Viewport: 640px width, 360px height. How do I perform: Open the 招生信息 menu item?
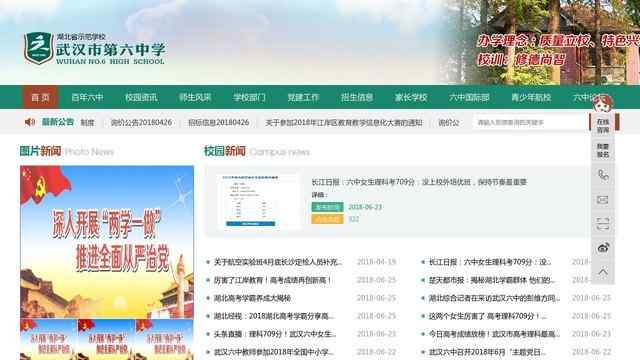(x=357, y=97)
